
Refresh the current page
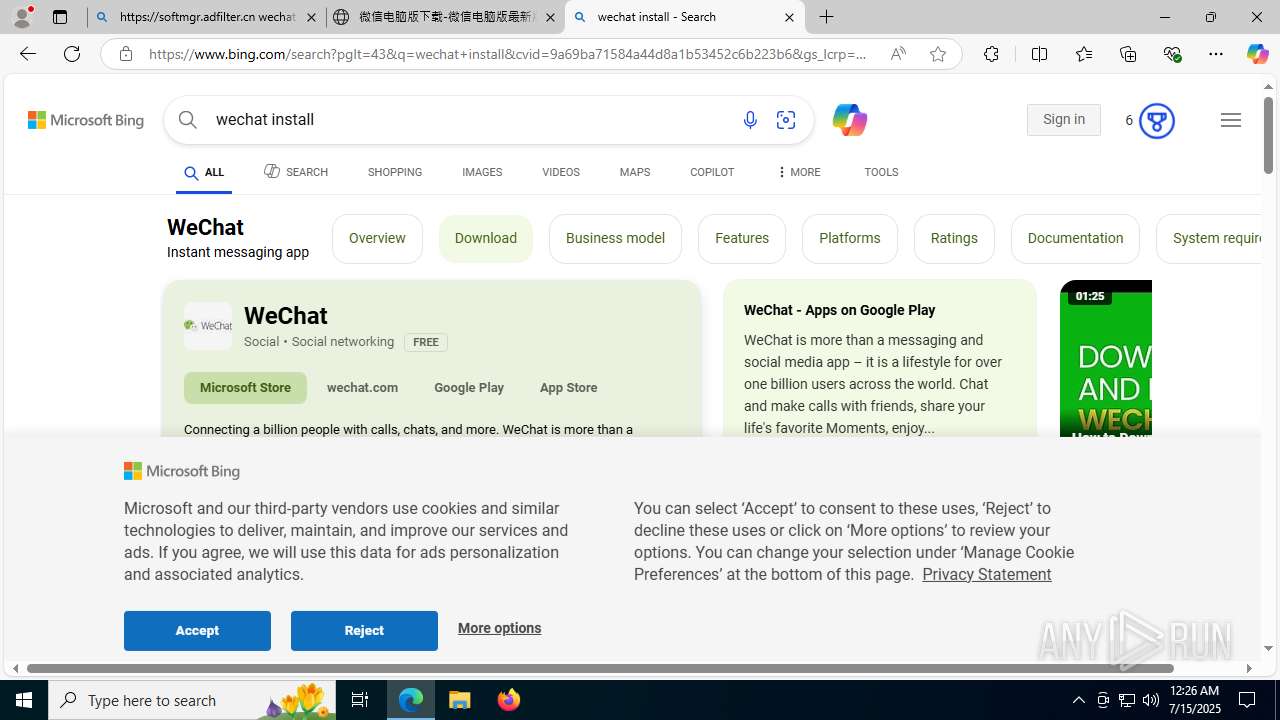click(x=72, y=54)
